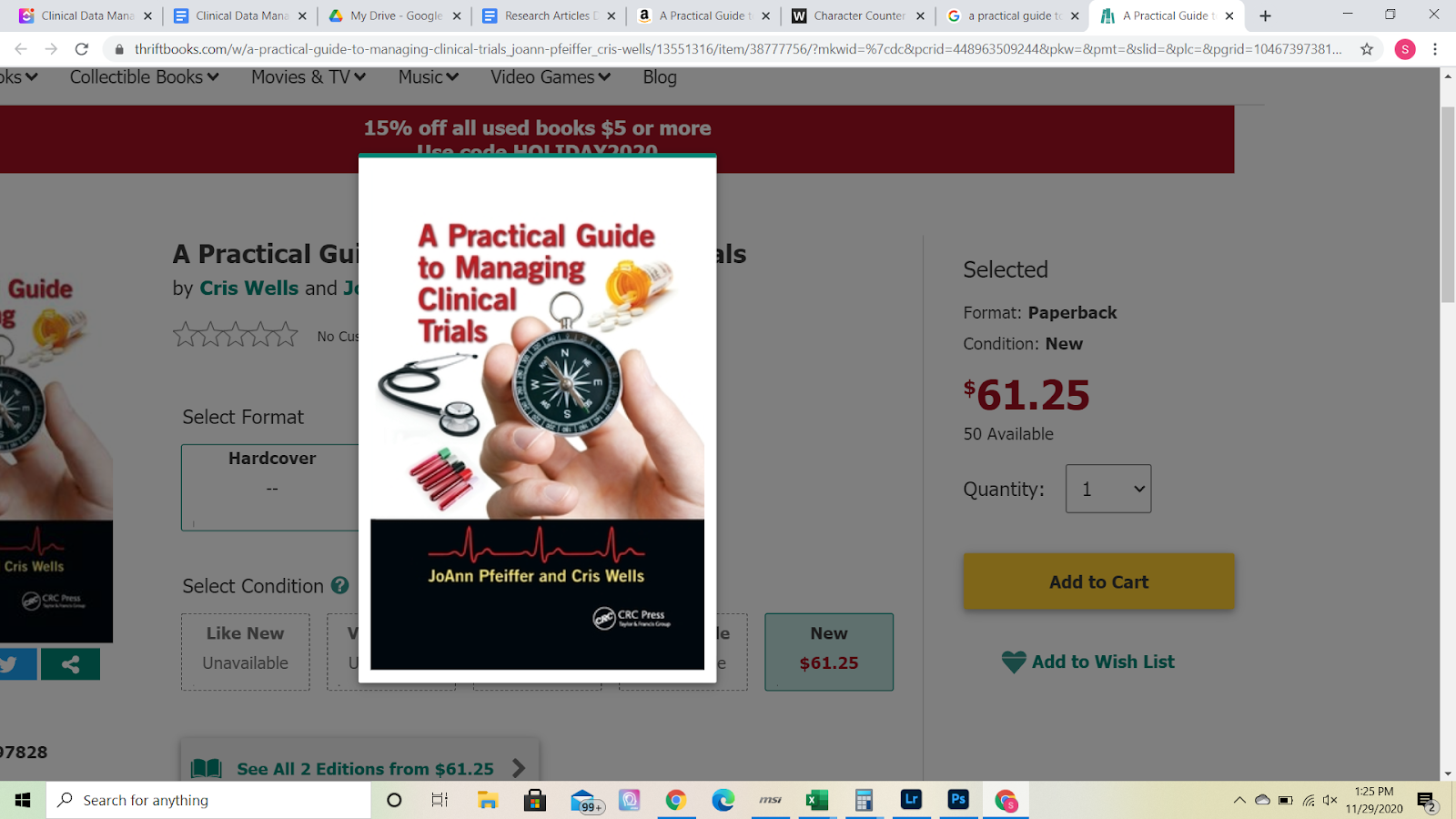Launch Excel from the taskbar
Image resolution: width=1456 pixels, height=819 pixels.
pyautogui.click(x=816, y=800)
